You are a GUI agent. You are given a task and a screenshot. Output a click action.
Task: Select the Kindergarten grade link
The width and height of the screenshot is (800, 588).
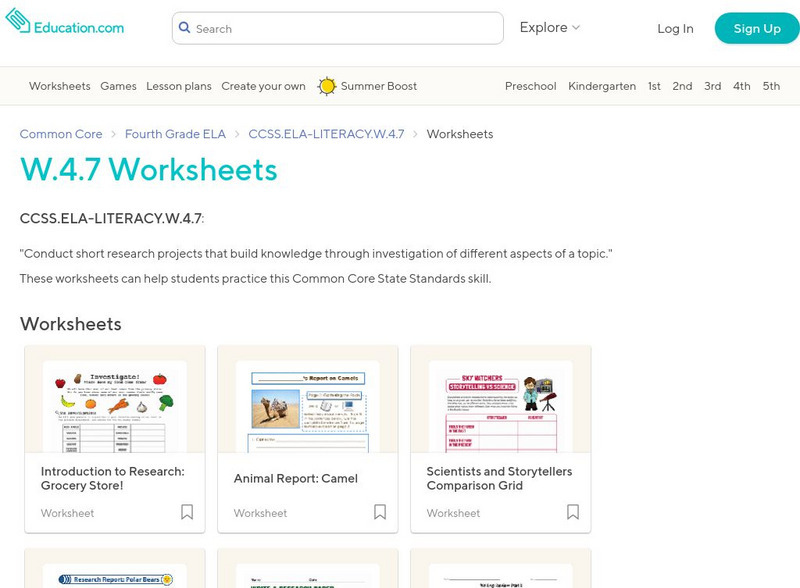pyautogui.click(x=602, y=86)
